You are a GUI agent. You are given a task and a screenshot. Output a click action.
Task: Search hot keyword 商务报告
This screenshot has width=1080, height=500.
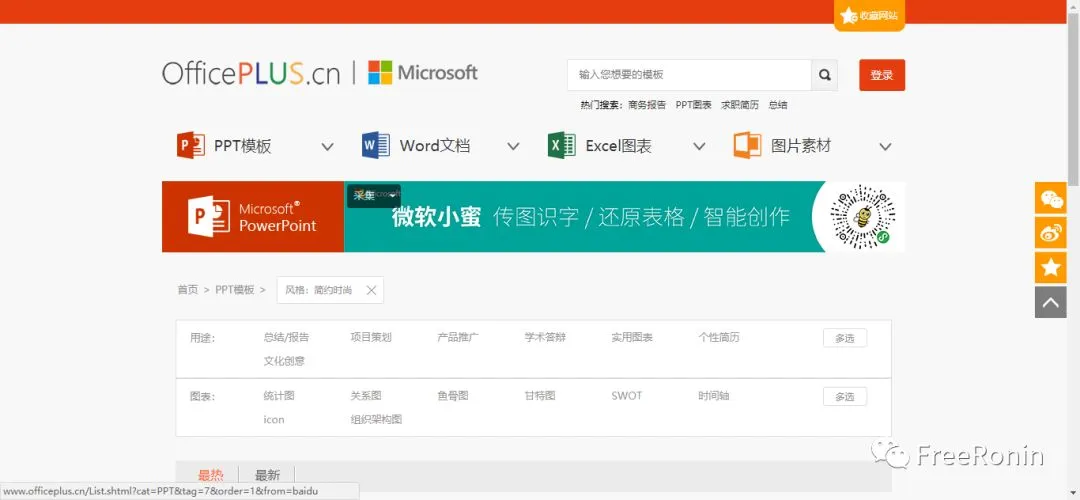pyautogui.click(x=647, y=105)
